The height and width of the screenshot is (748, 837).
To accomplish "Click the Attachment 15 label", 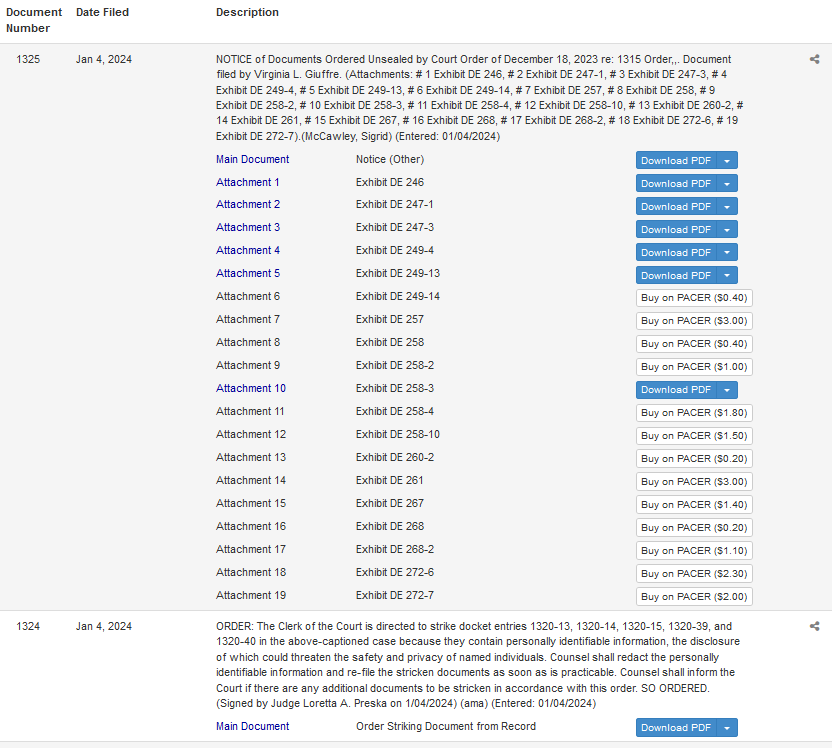I will [x=251, y=503].
